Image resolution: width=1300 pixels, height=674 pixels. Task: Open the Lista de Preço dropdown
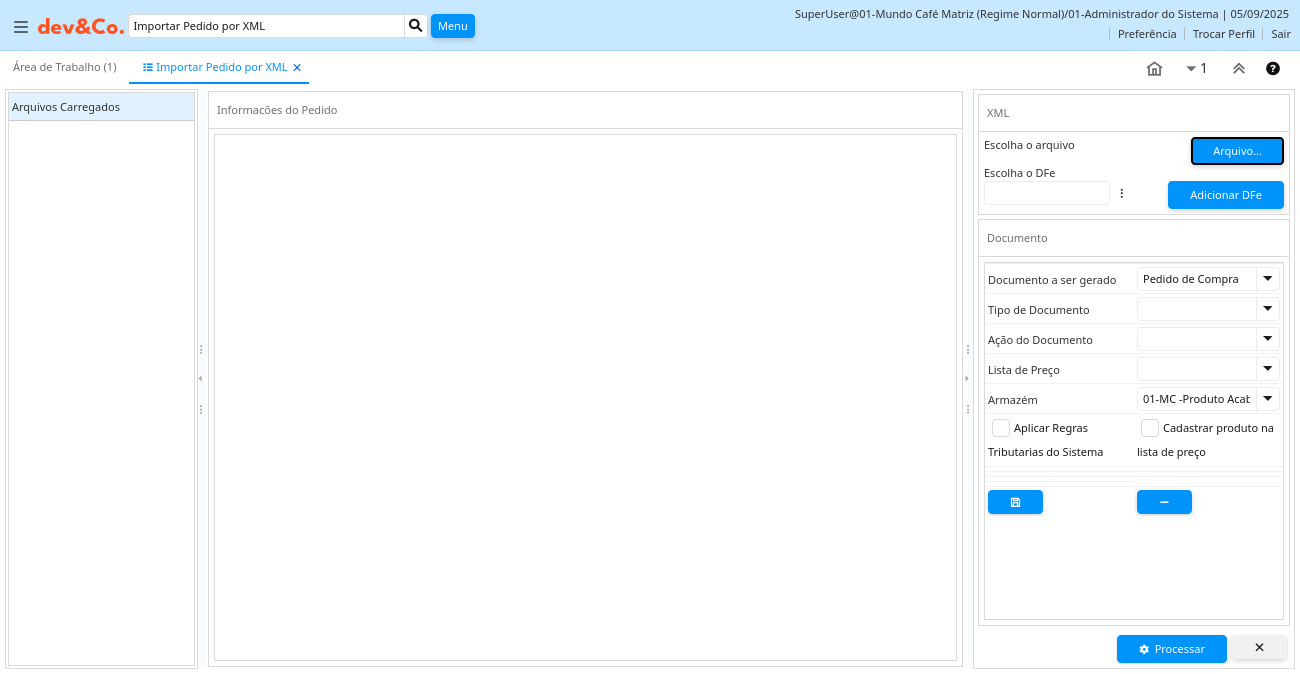coord(1267,369)
